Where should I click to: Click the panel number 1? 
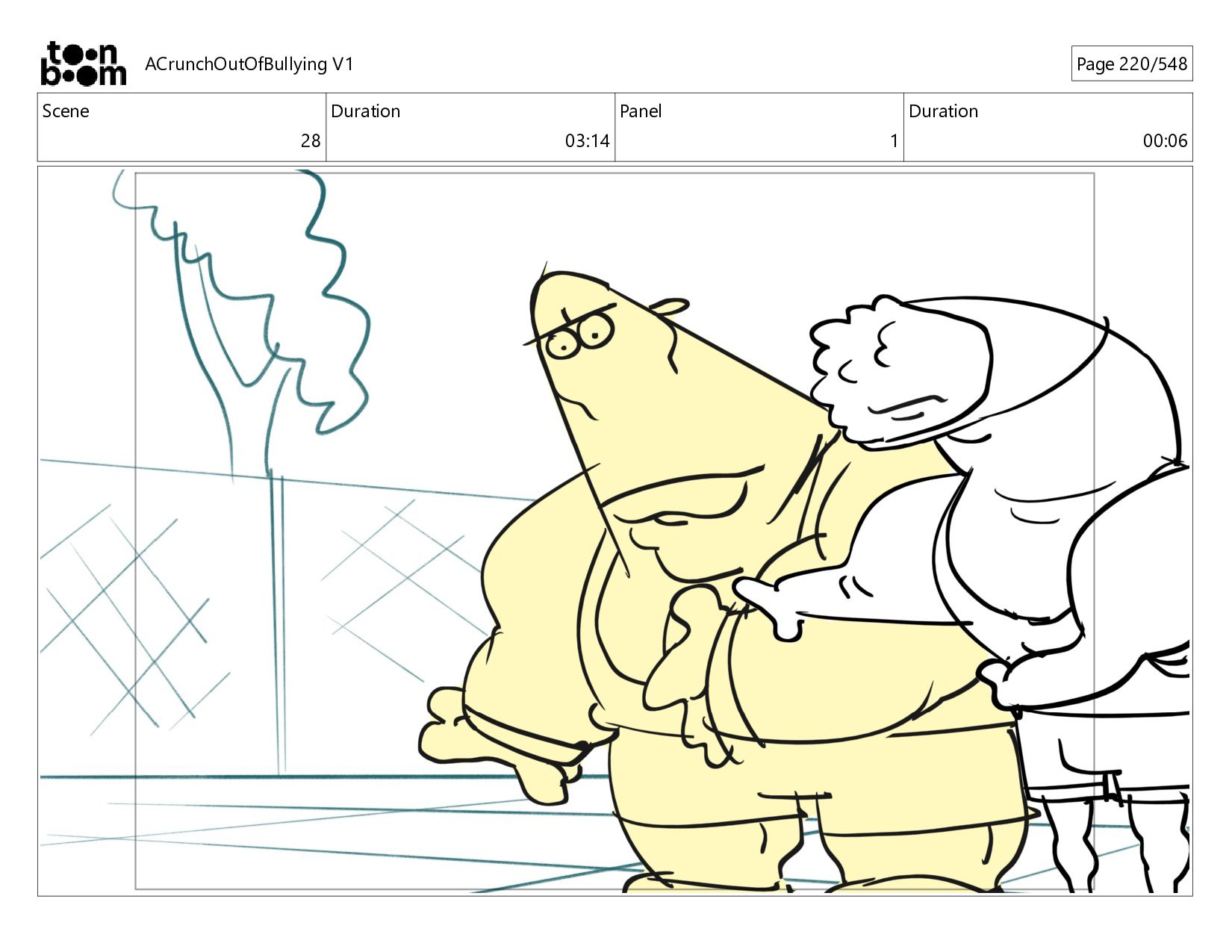[894, 141]
